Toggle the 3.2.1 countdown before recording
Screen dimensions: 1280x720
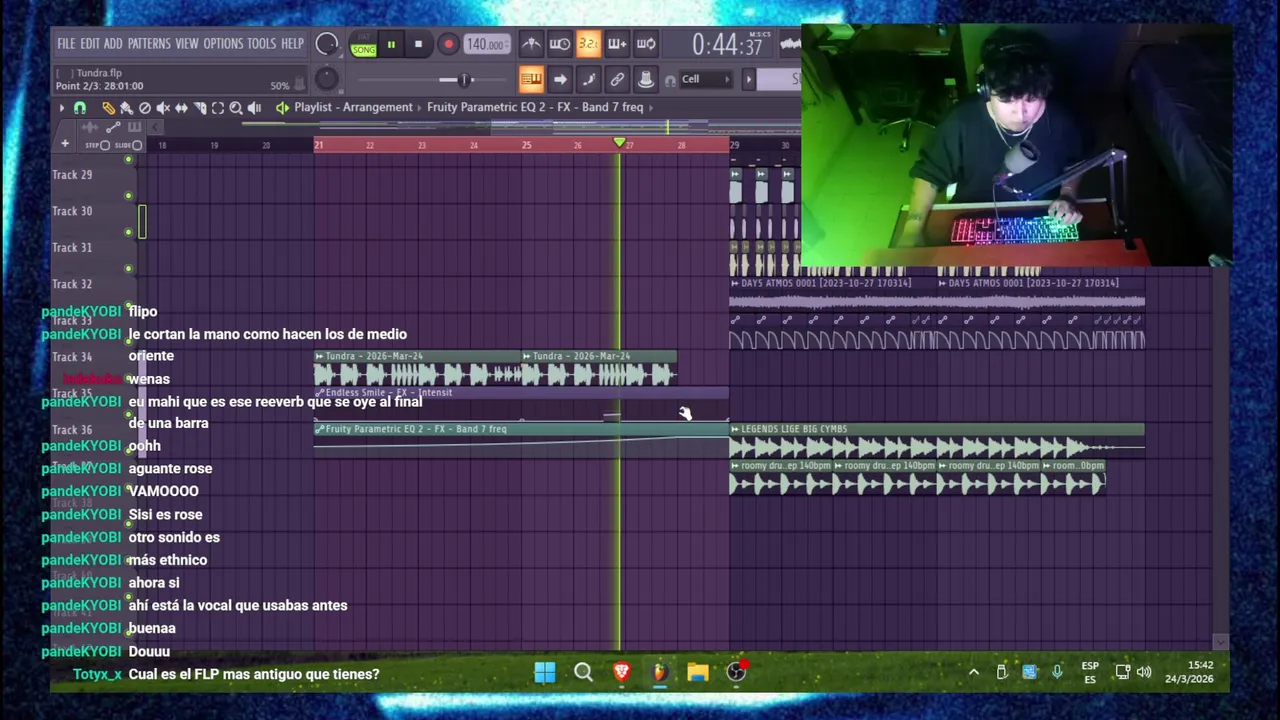pos(588,44)
